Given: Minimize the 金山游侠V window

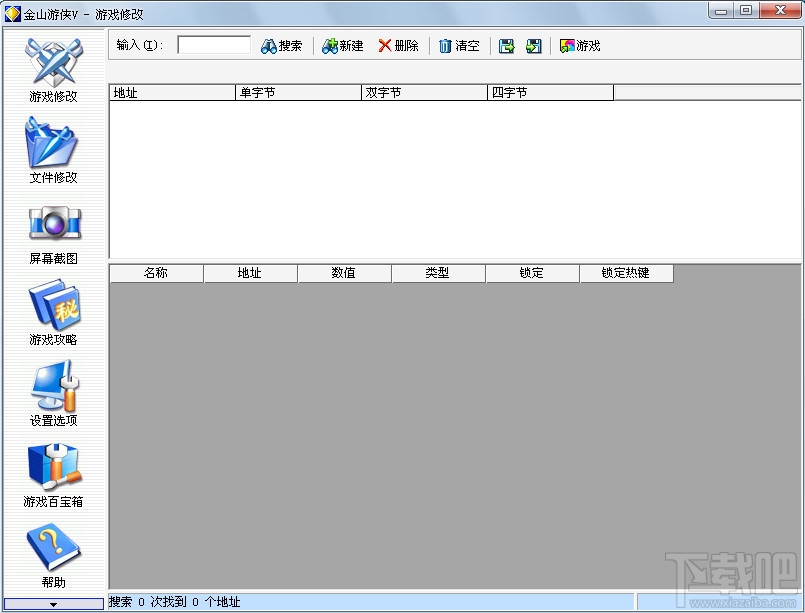Looking at the screenshot, I should (x=721, y=11).
